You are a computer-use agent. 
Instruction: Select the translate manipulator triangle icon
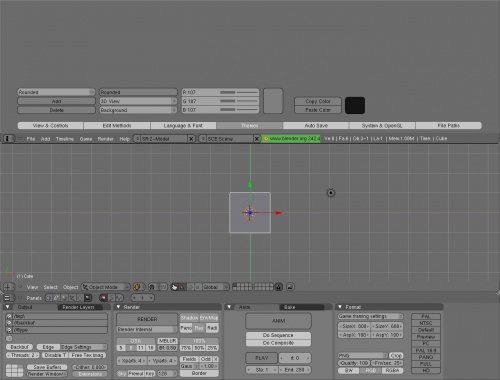pyautogui.click(x=182, y=287)
